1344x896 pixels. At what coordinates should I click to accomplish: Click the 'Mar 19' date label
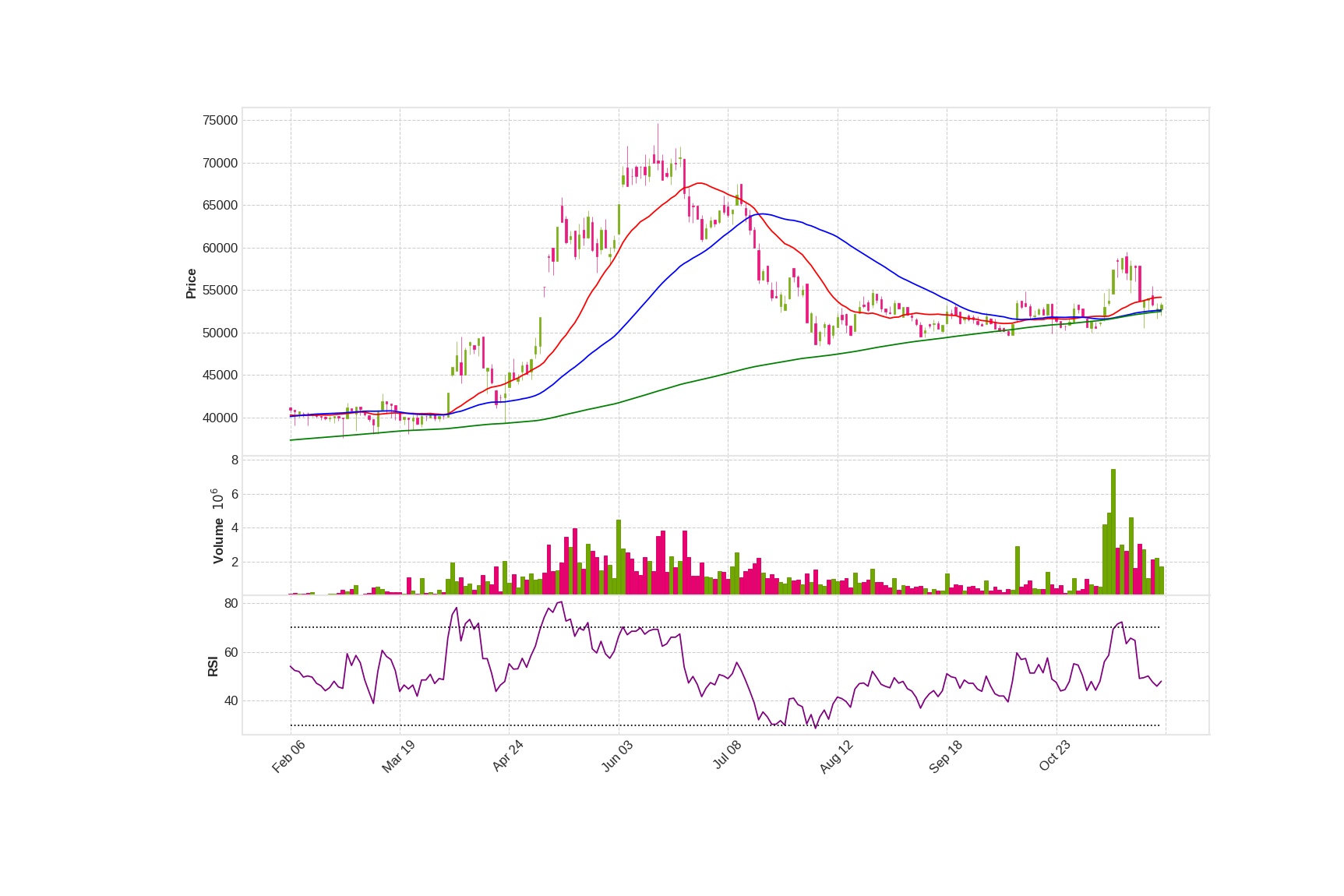coord(398,757)
